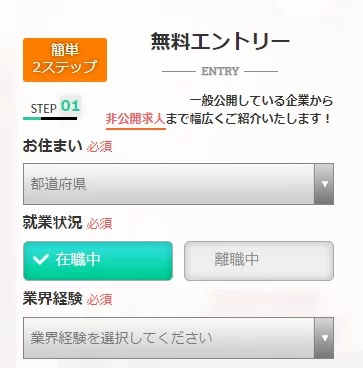Open the 都道府県 prefecture select box
The width and height of the screenshot is (363, 368).
click(178, 184)
